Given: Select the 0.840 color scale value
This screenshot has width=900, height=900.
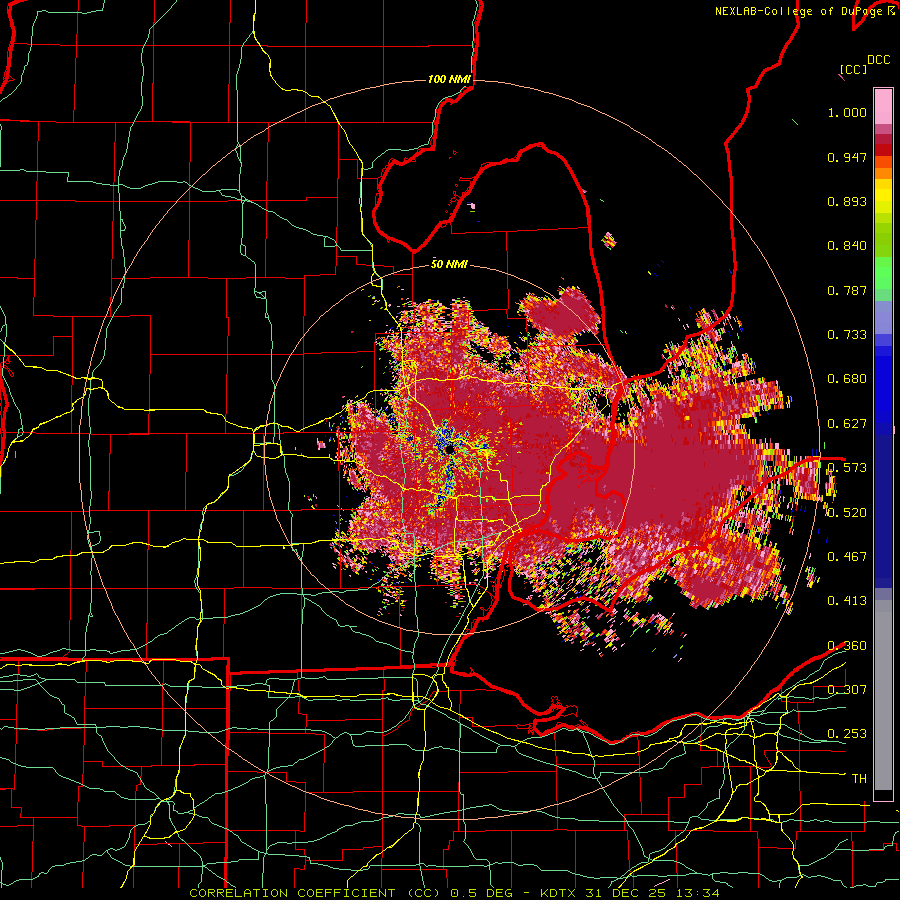Looking at the screenshot, I should [x=847, y=246].
